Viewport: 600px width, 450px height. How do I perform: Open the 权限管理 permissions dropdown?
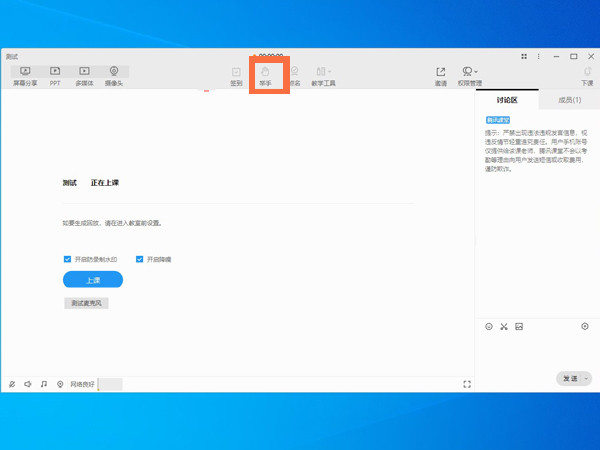click(x=469, y=73)
